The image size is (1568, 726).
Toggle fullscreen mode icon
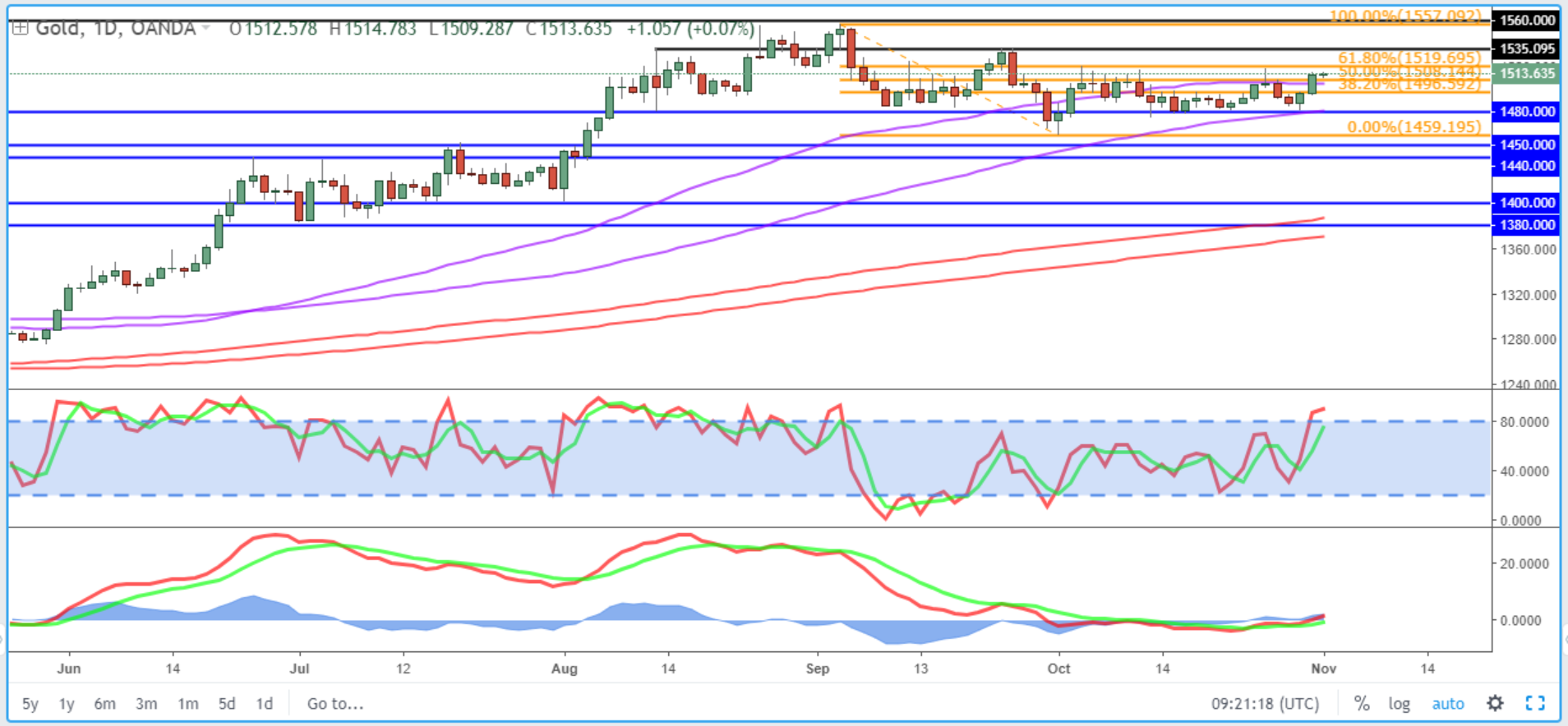coord(1535,703)
